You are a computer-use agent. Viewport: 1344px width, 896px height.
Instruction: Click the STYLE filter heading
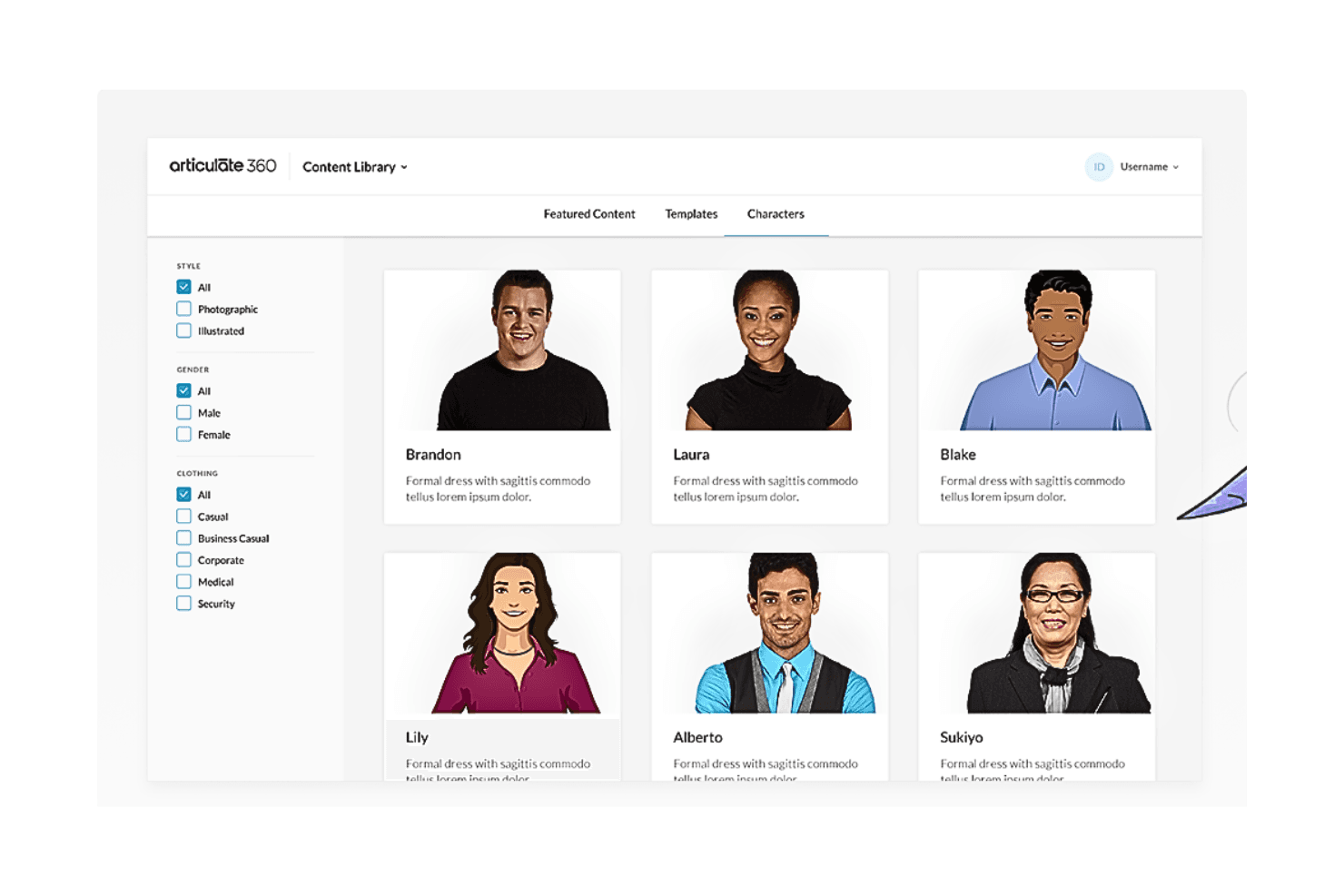(x=189, y=266)
